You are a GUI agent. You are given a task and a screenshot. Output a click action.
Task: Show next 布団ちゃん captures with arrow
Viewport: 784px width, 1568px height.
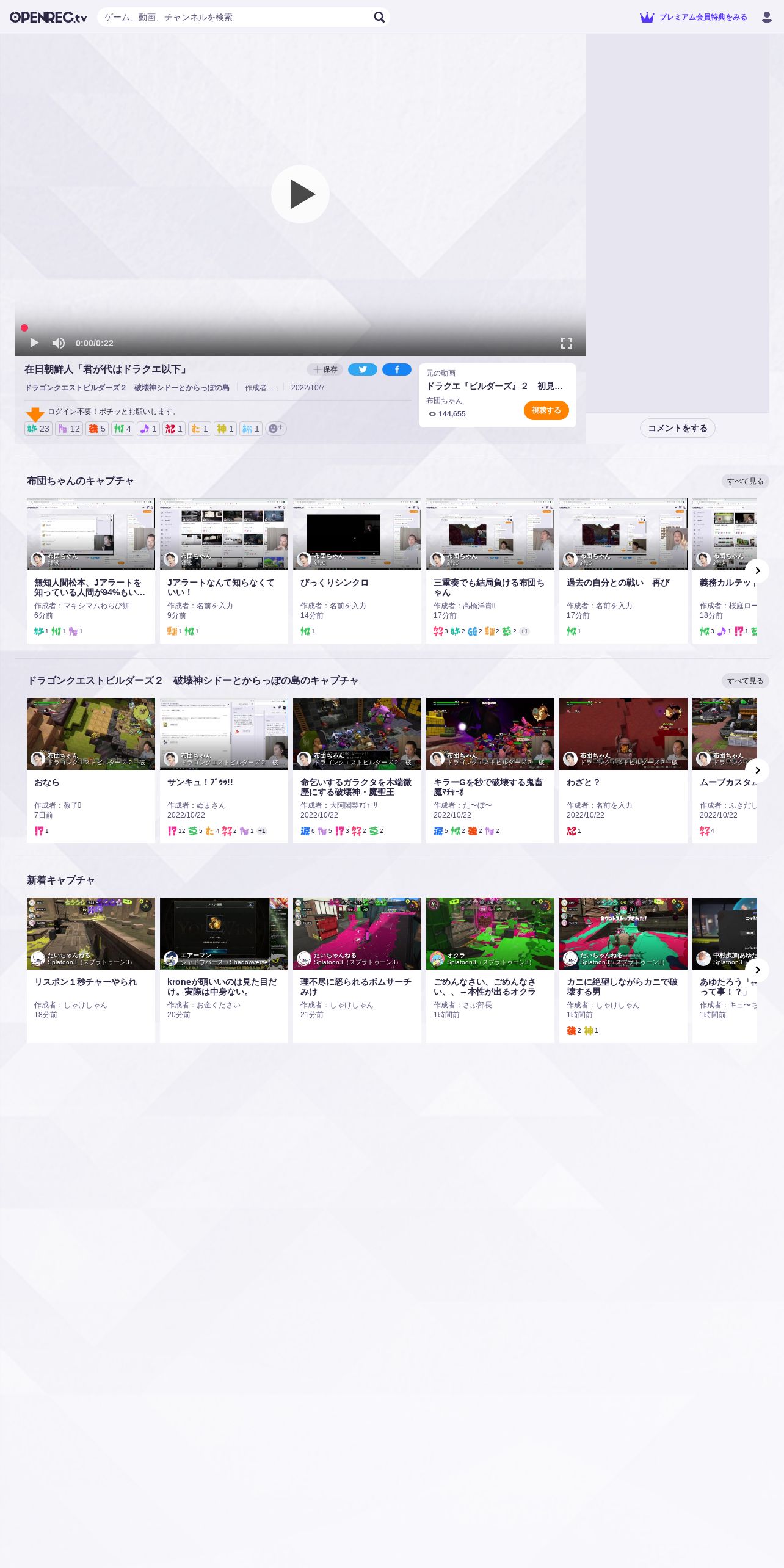point(757,571)
